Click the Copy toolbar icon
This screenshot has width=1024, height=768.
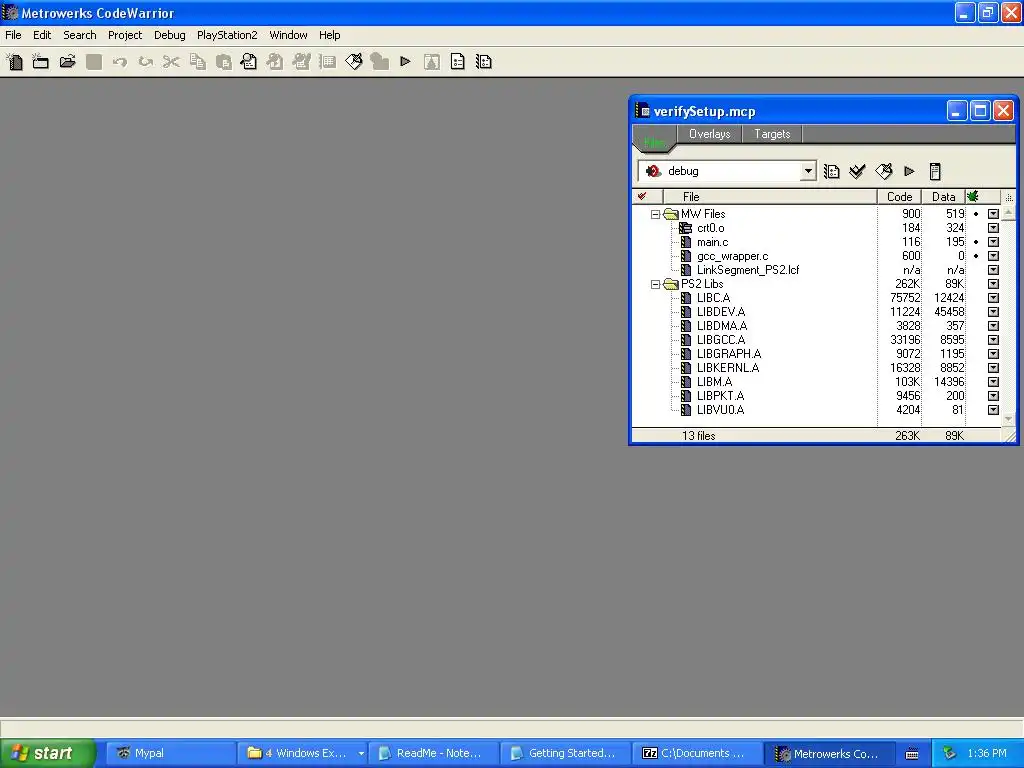click(197, 62)
